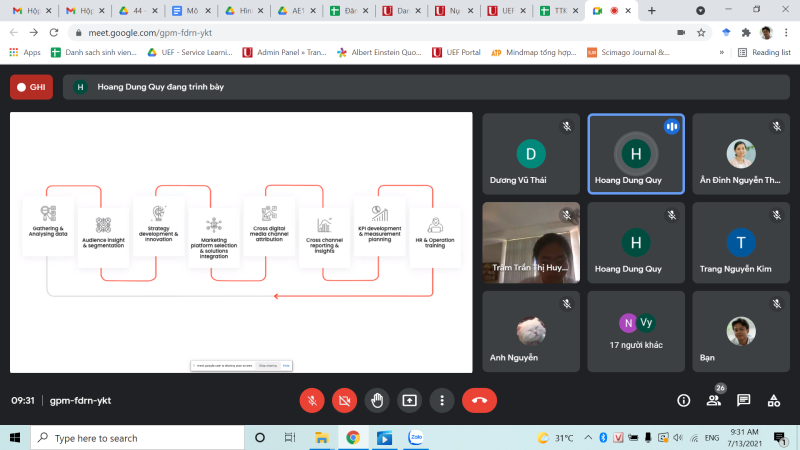Open the '17 người khác' participants tile

point(635,331)
